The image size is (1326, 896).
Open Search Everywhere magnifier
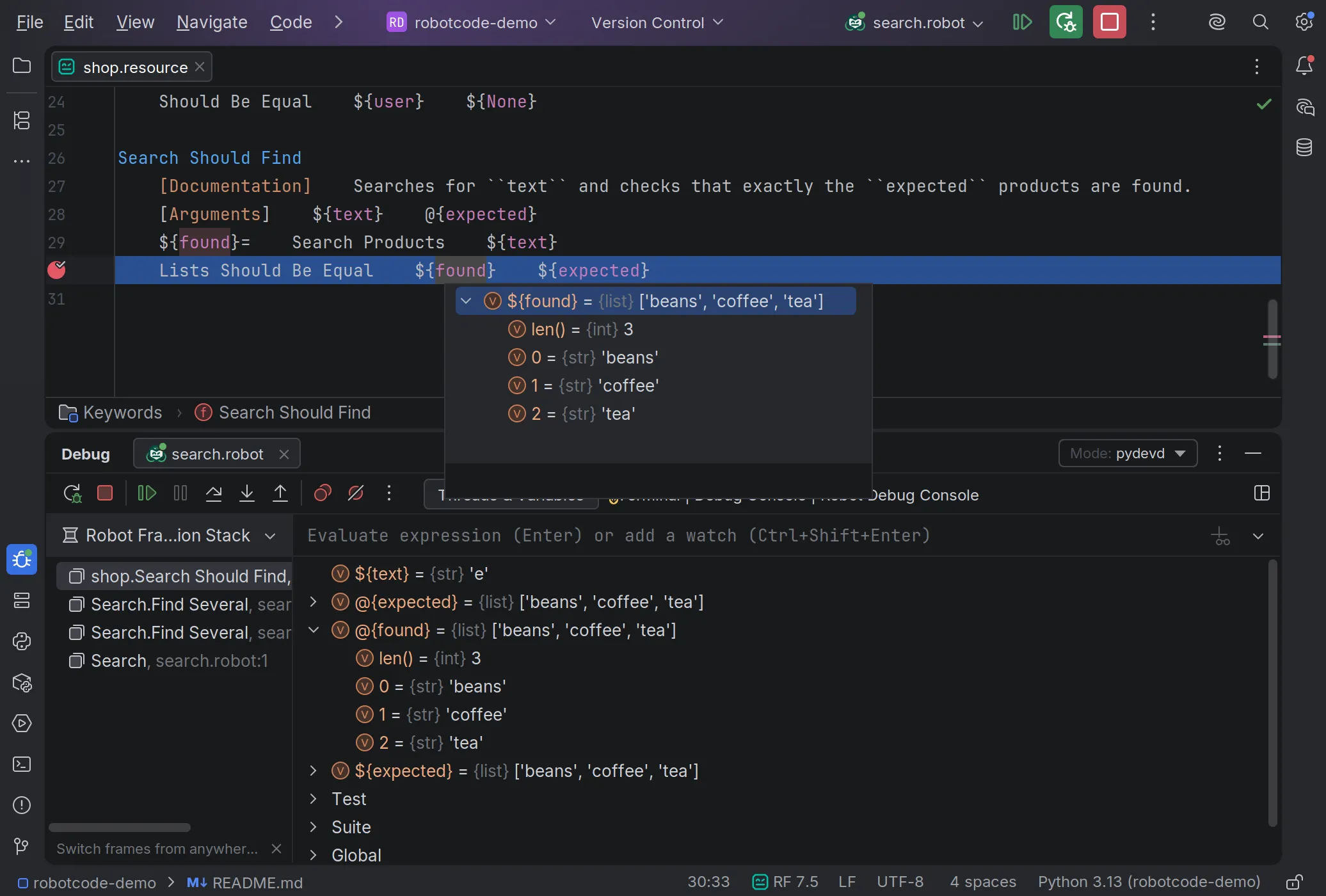coord(1261,22)
